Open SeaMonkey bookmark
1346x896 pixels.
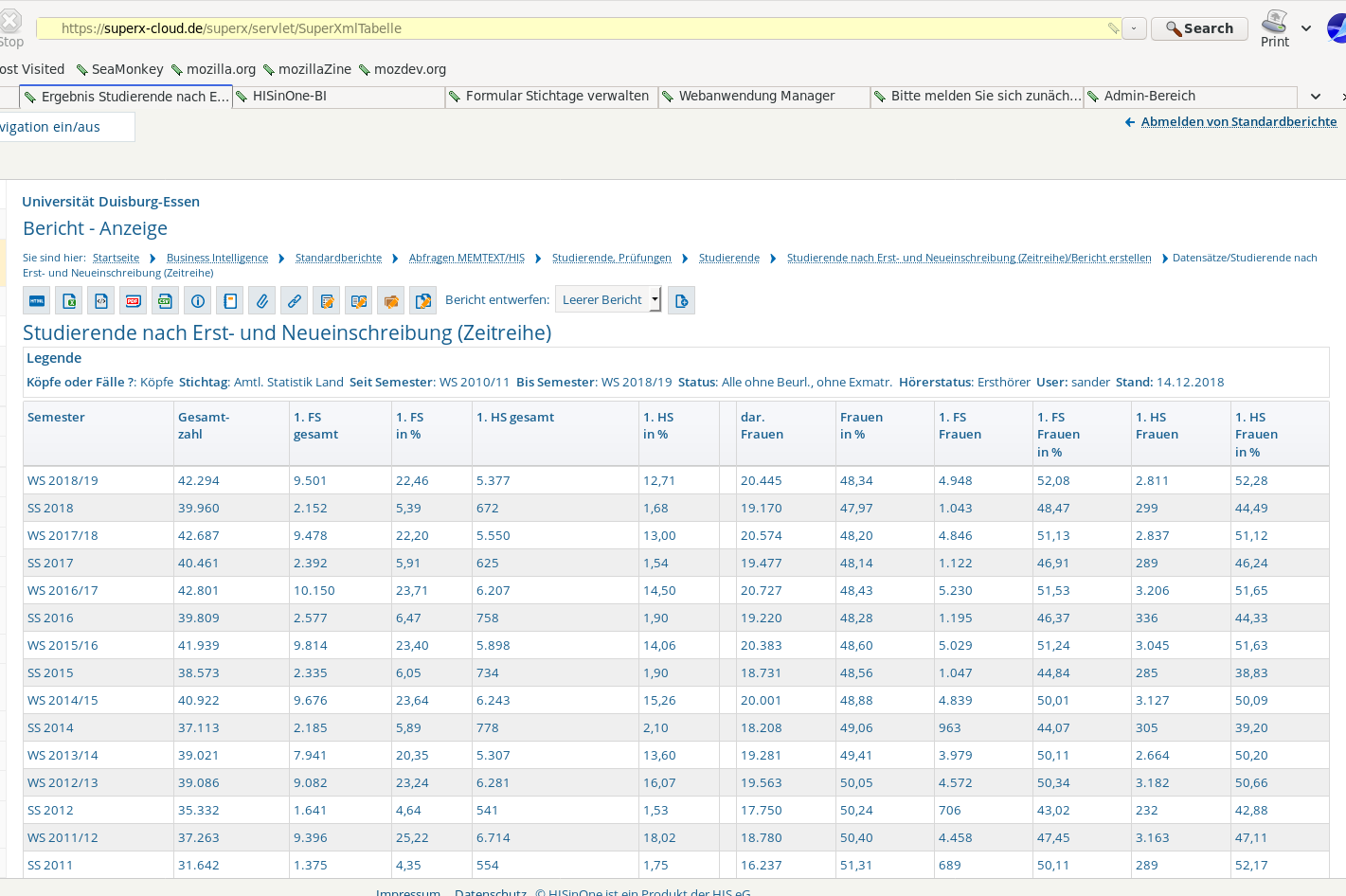pyautogui.click(x=120, y=69)
